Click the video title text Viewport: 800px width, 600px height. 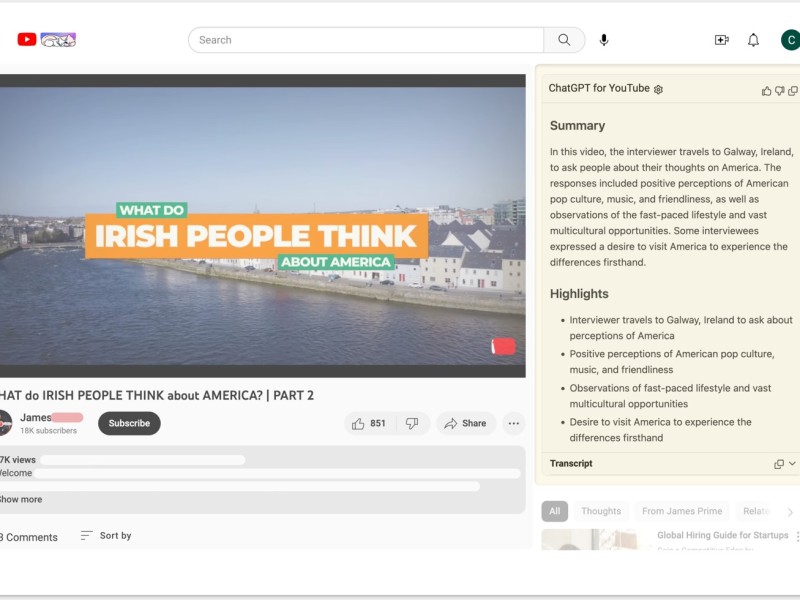coord(156,395)
